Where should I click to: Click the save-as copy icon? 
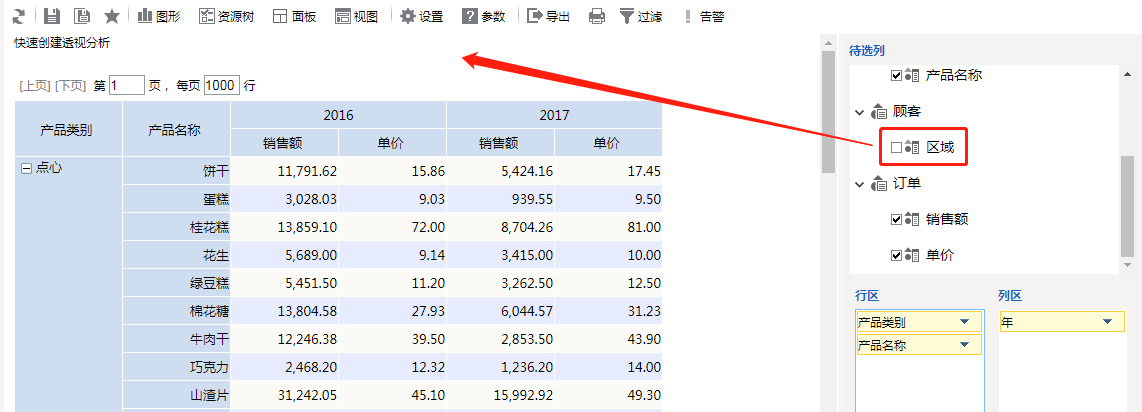coord(83,16)
